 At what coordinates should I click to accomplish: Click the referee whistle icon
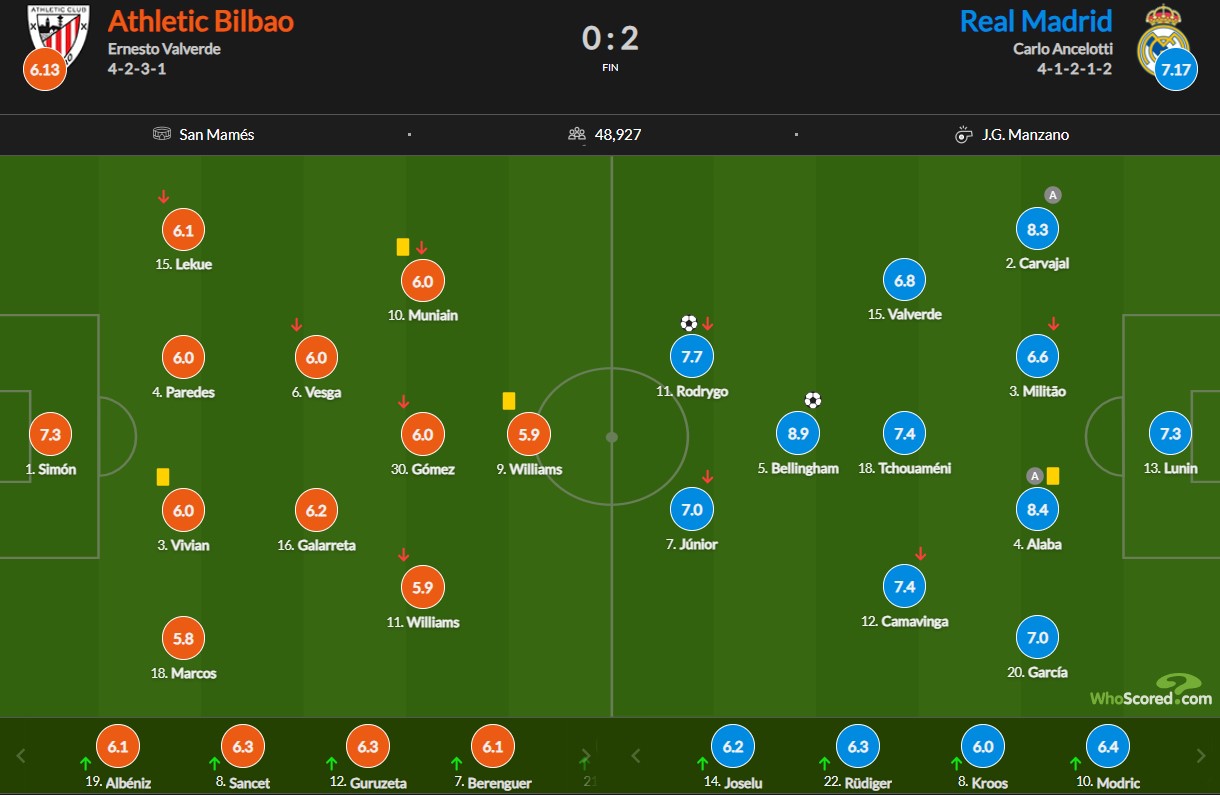(964, 135)
